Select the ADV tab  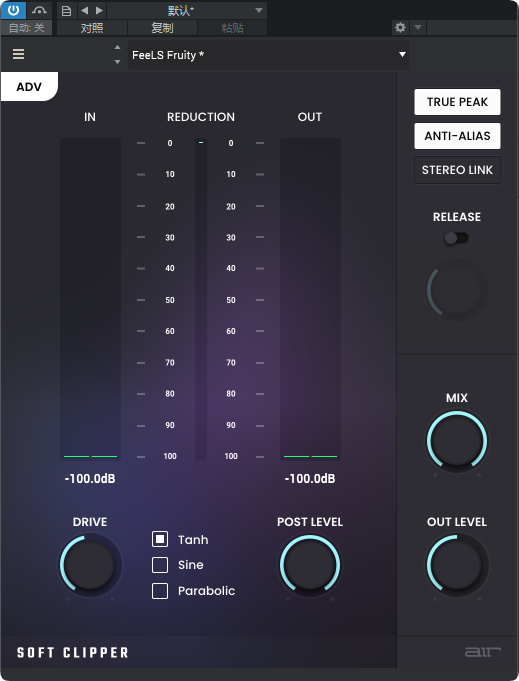click(x=29, y=87)
